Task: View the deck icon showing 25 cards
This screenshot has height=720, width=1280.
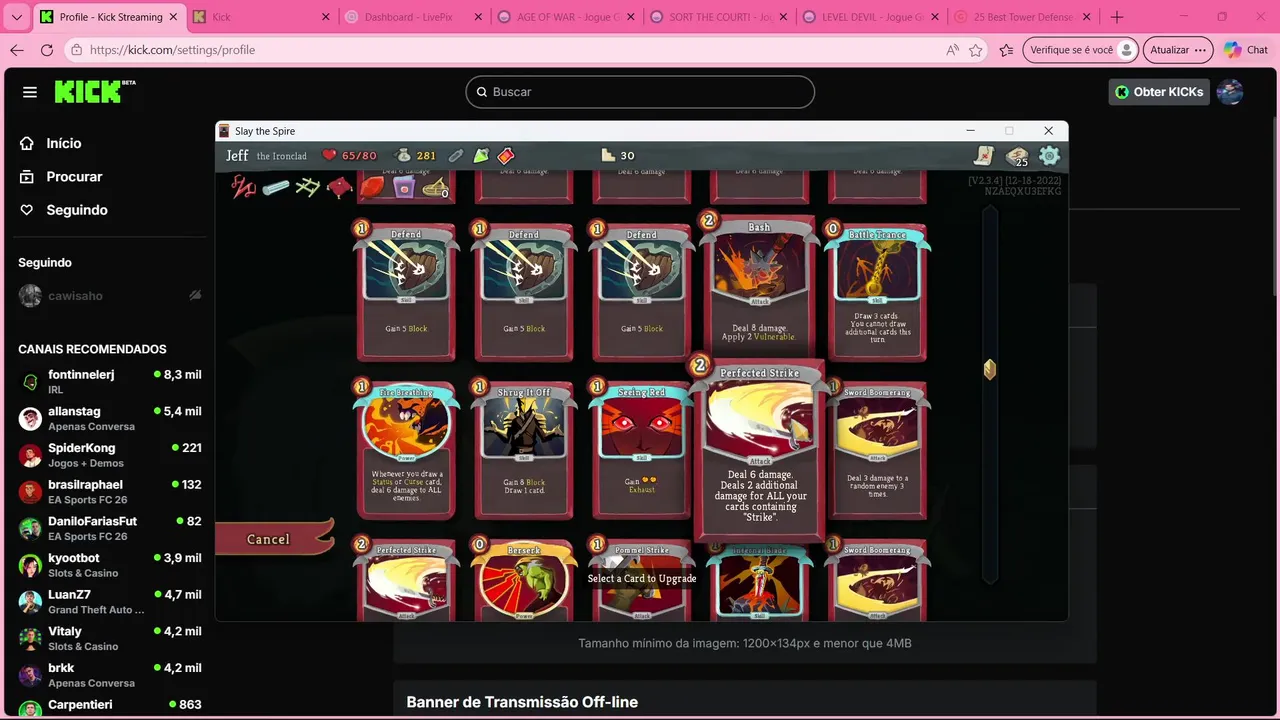Action: (x=1017, y=156)
